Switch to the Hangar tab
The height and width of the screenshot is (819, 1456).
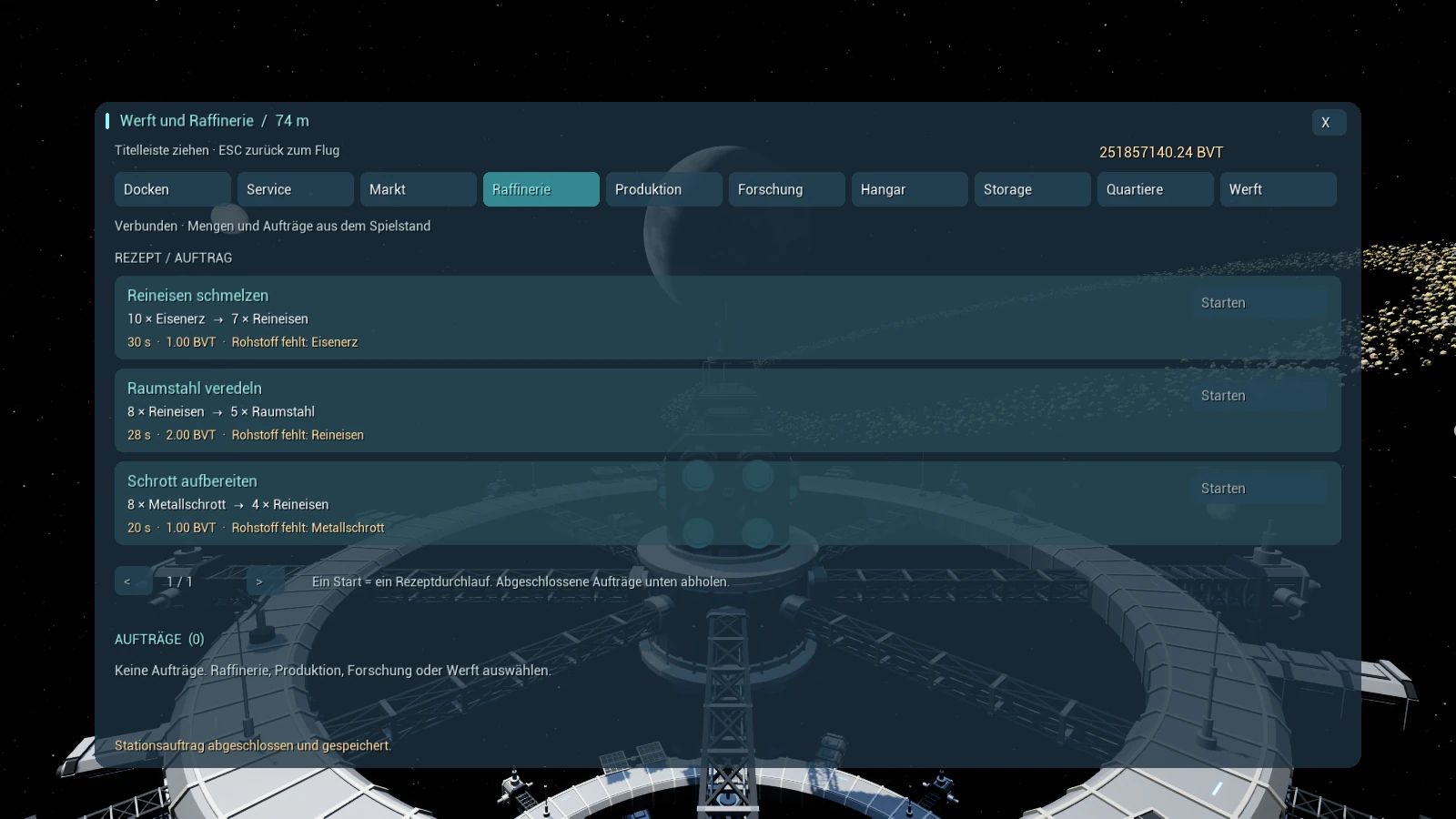tap(910, 189)
